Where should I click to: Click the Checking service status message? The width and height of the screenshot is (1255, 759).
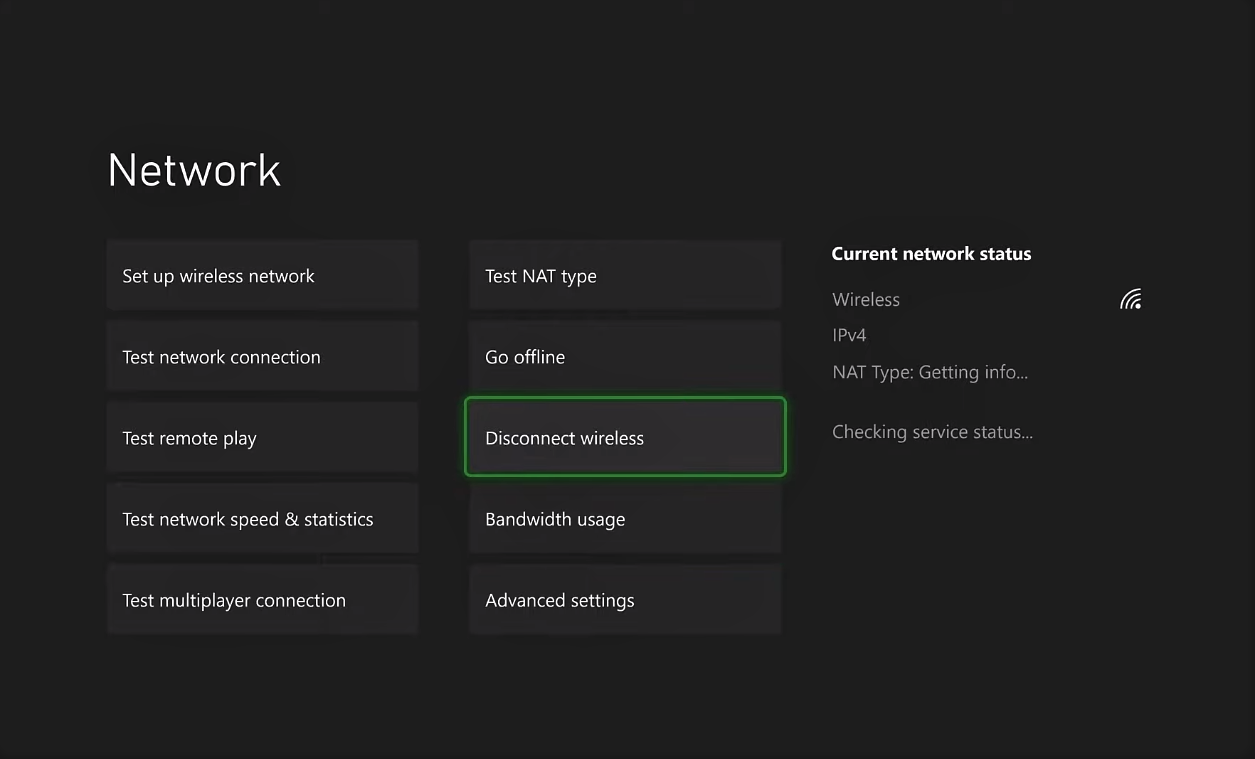point(932,432)
